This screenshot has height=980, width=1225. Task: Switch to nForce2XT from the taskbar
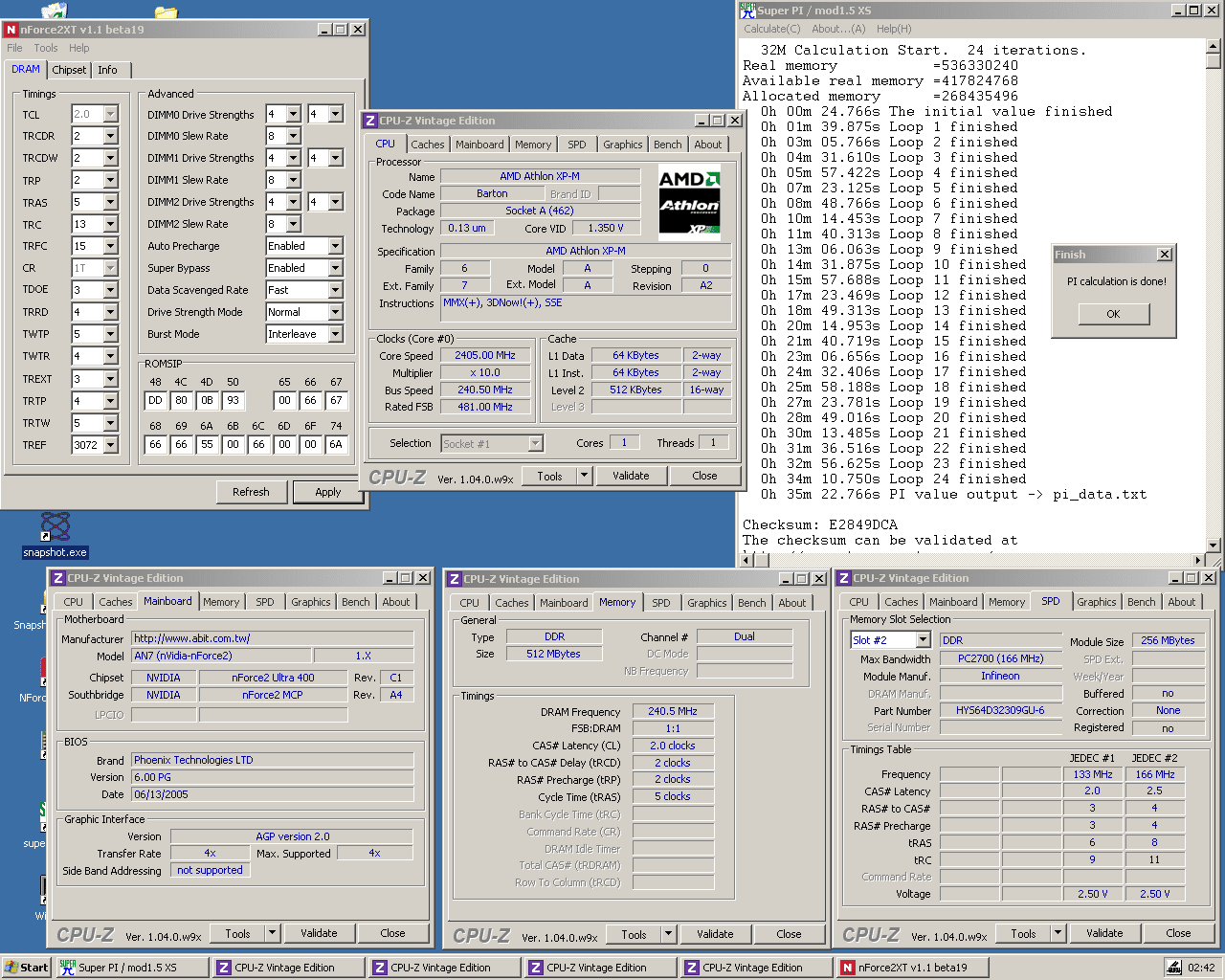pos(913,968)
